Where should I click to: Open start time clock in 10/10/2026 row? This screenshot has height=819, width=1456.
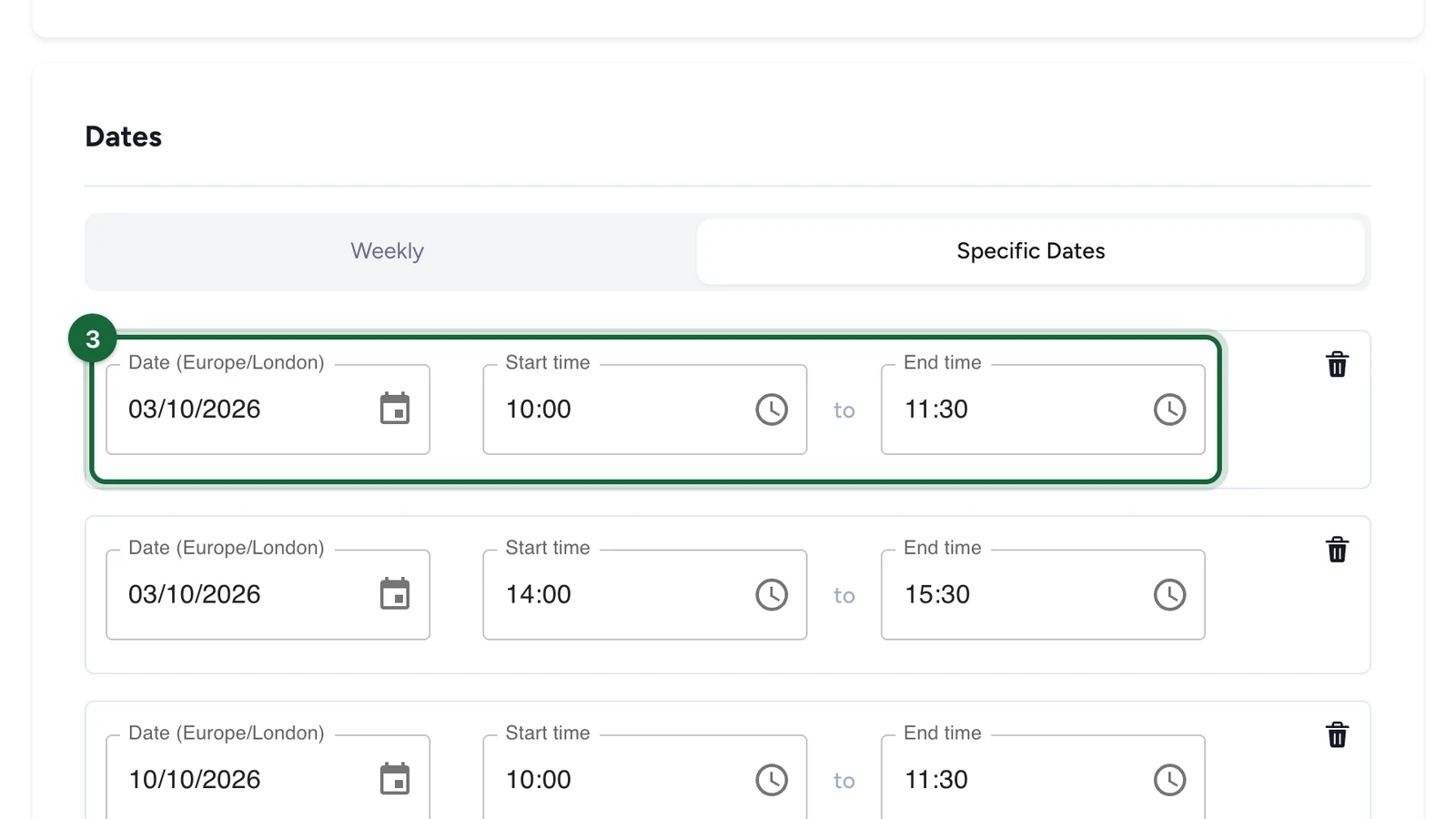point(772,780)
